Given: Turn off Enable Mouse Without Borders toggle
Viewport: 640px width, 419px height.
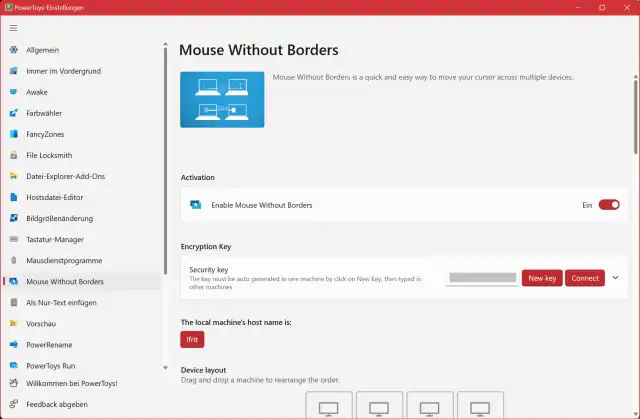Looking at the screenshot, I should (609, 205).
